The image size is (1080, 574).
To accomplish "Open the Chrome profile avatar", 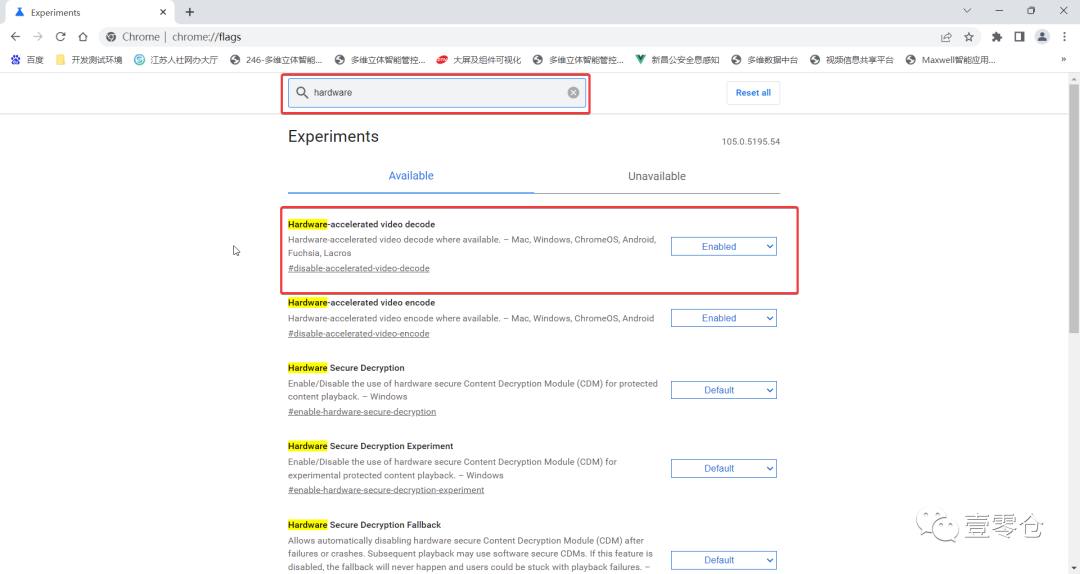I will click(x=1042, y=37).
